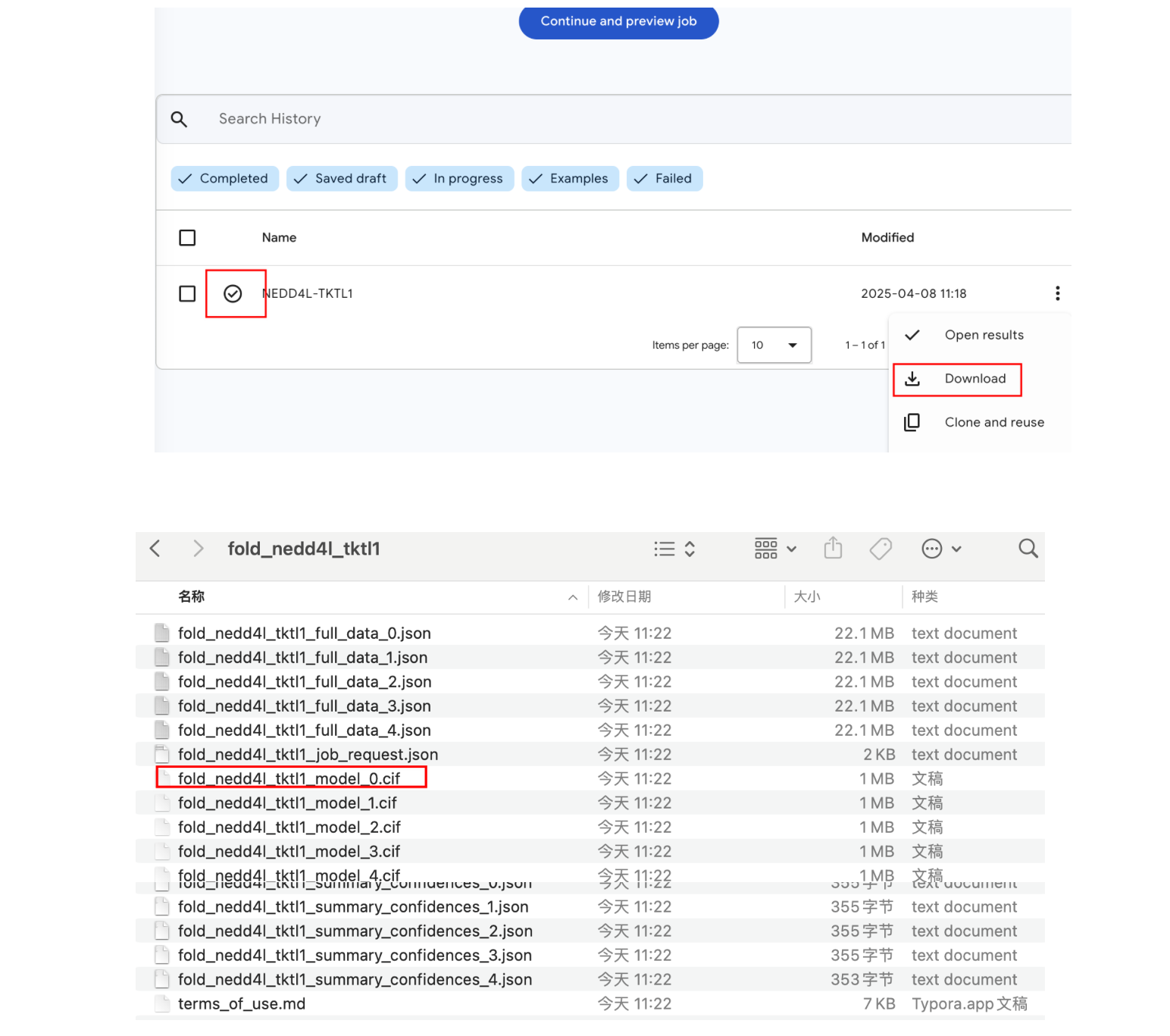Toggle the sort direction caret in 名称 column
This screenshot has height=1036, width=1170.
coord(573,598)
